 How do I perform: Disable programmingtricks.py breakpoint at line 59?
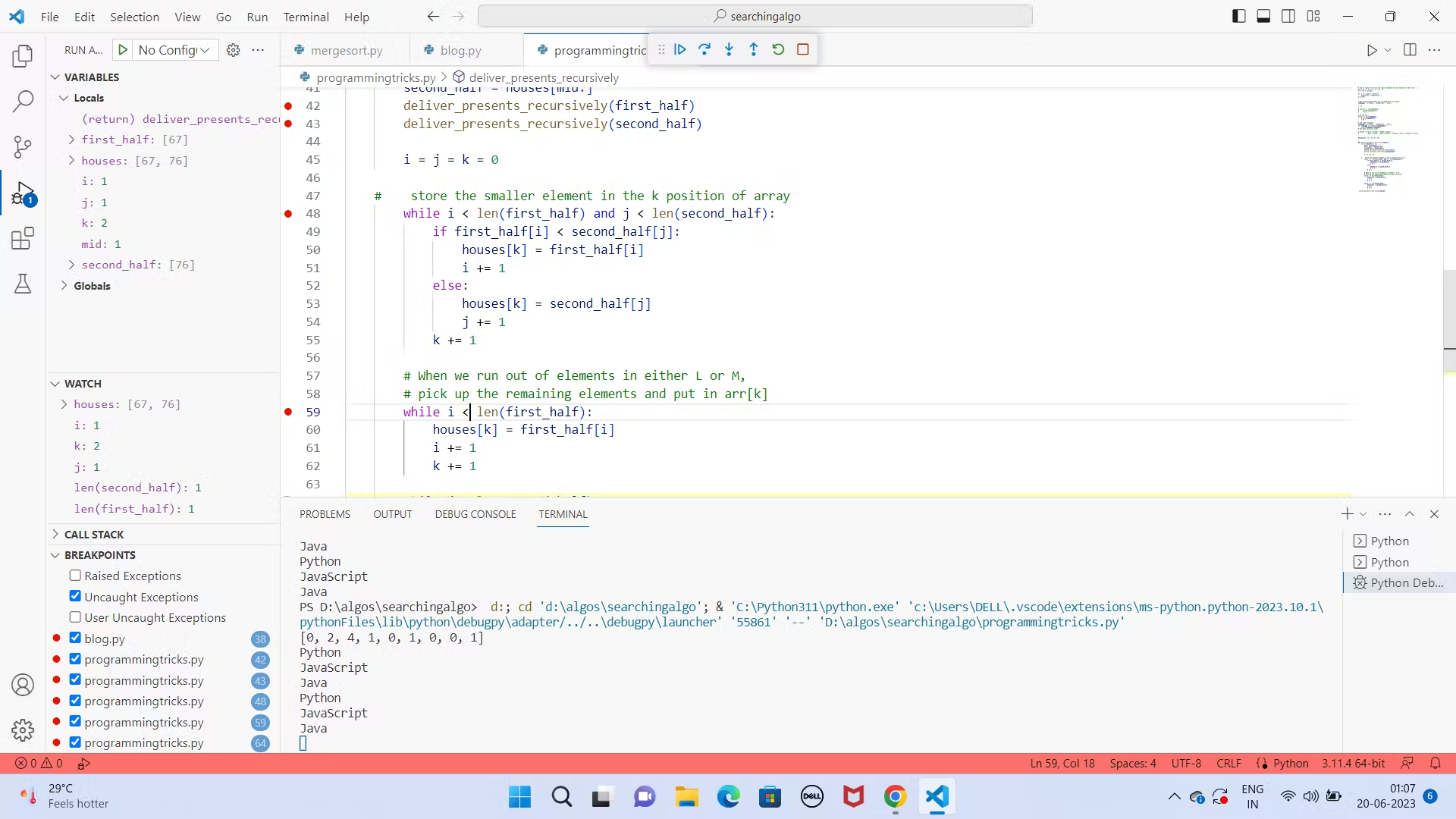coord(75,721)
